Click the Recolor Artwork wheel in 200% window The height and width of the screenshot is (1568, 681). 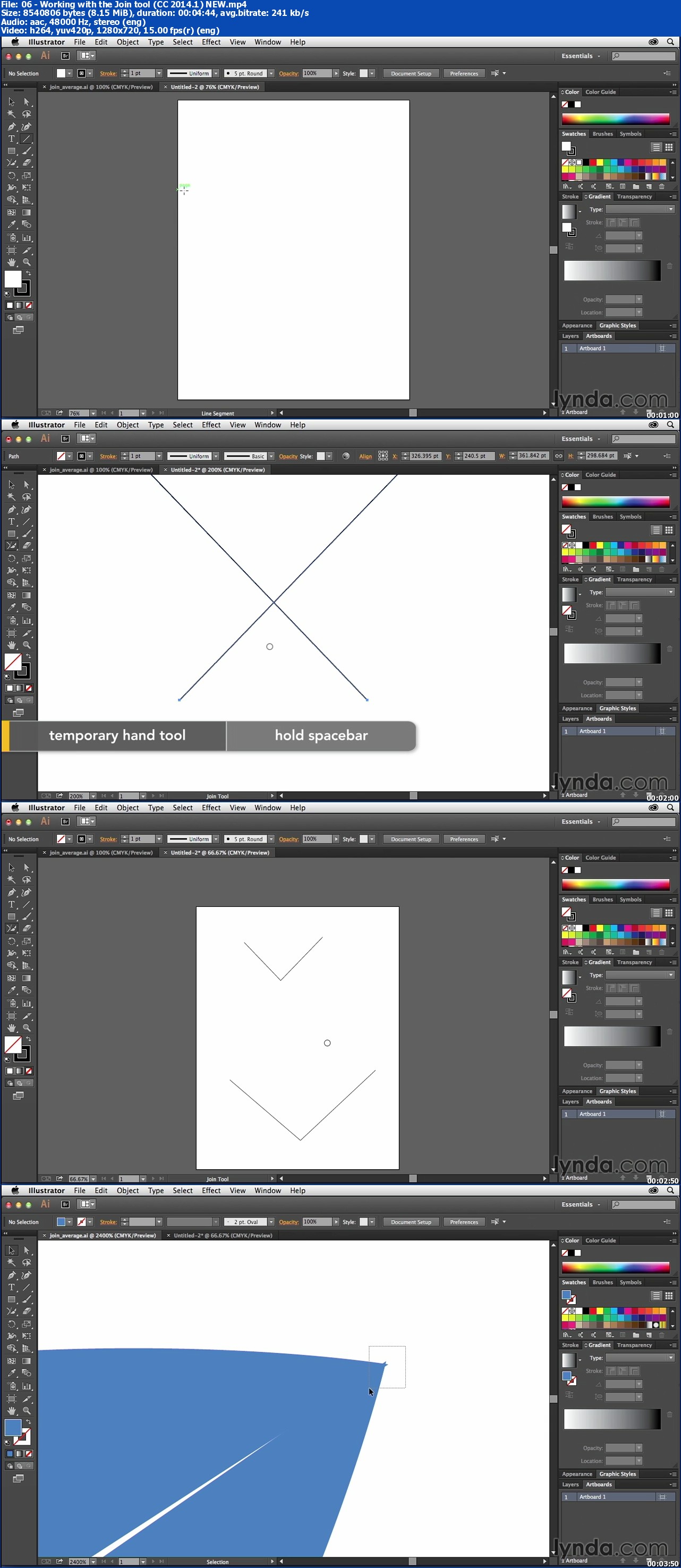[x=345, y=456]
